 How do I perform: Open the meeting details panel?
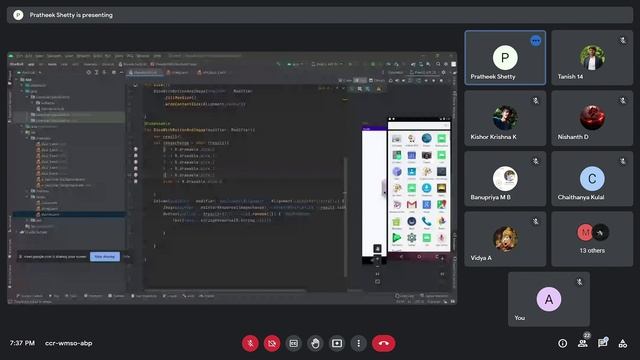click(x=562, y=344)
